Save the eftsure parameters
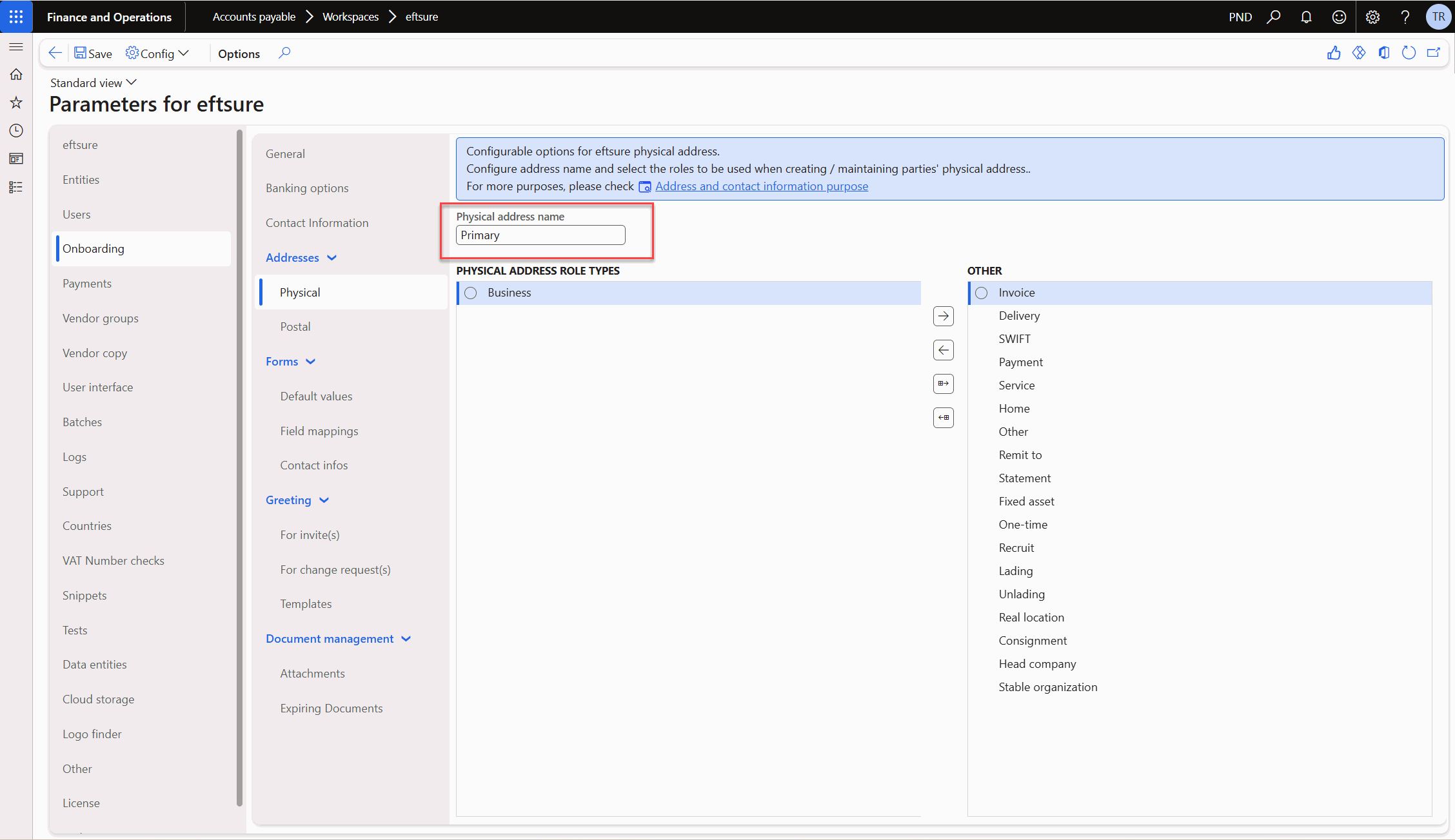 (x=93, y=54)
